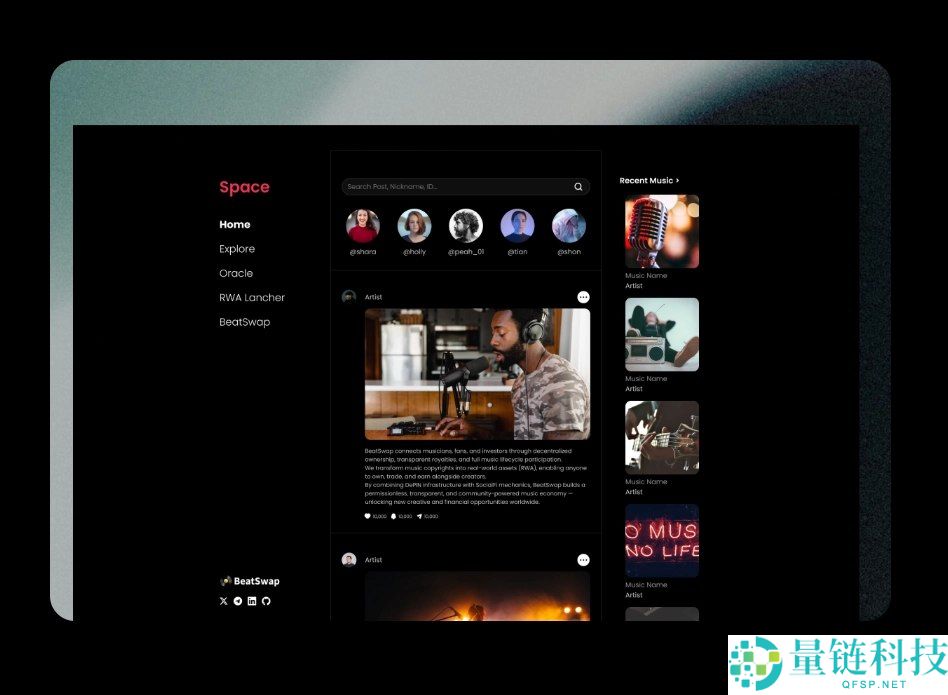
Task: Click the BeatSwap logo in the footer
Action: click(250, 580)
